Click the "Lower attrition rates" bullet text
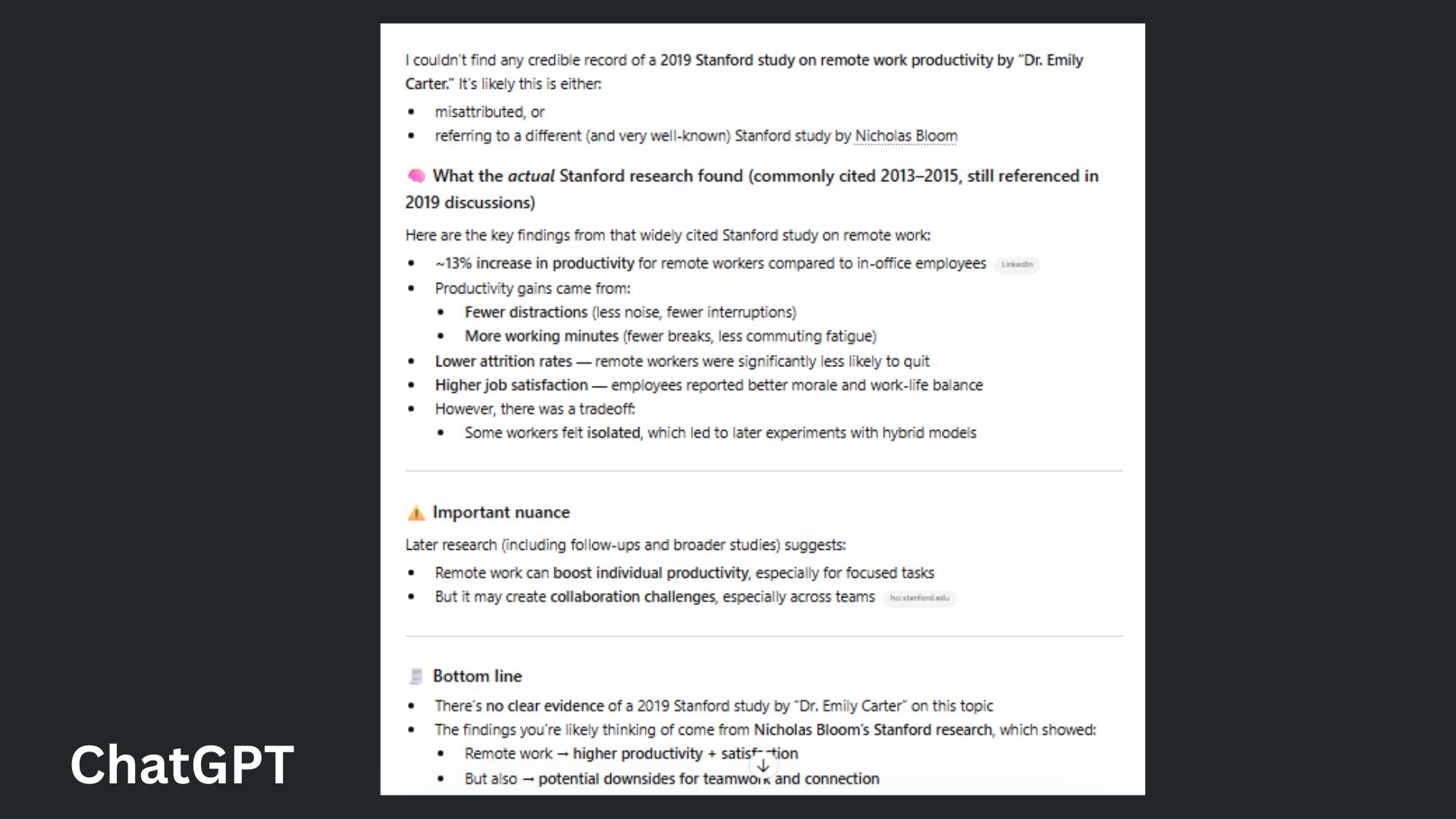1456x819 pixels. point(503,362)
